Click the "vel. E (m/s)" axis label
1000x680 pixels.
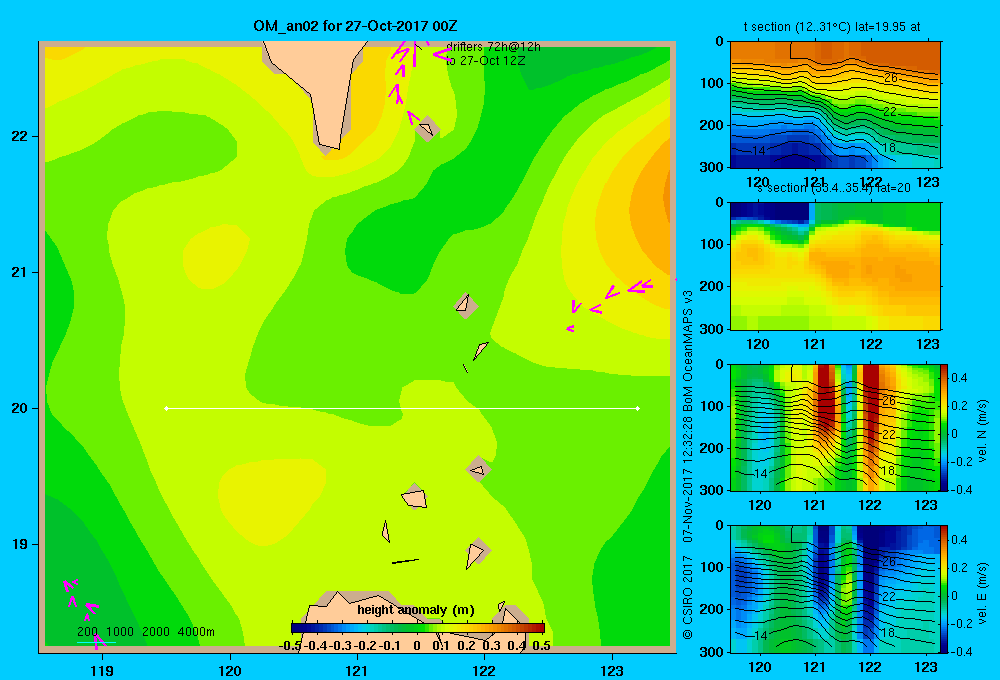982,593
